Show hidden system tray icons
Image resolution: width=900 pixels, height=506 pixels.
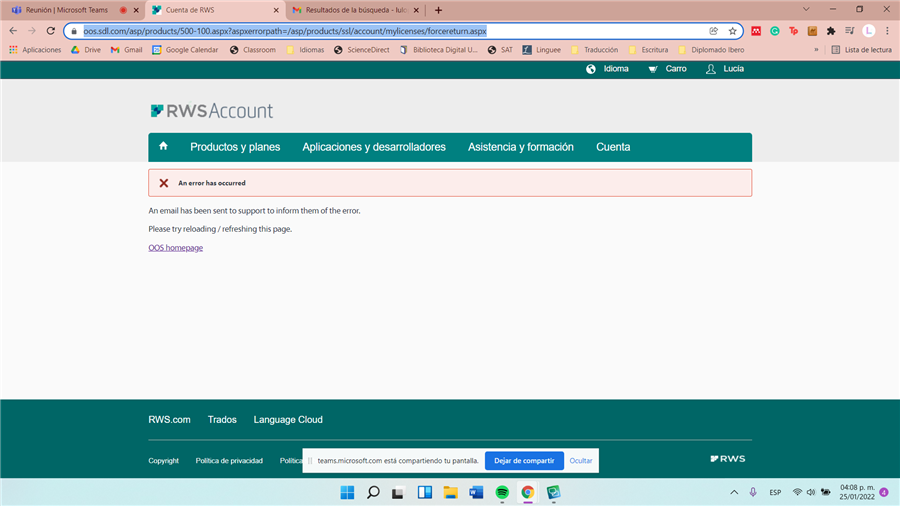point(734,492)
